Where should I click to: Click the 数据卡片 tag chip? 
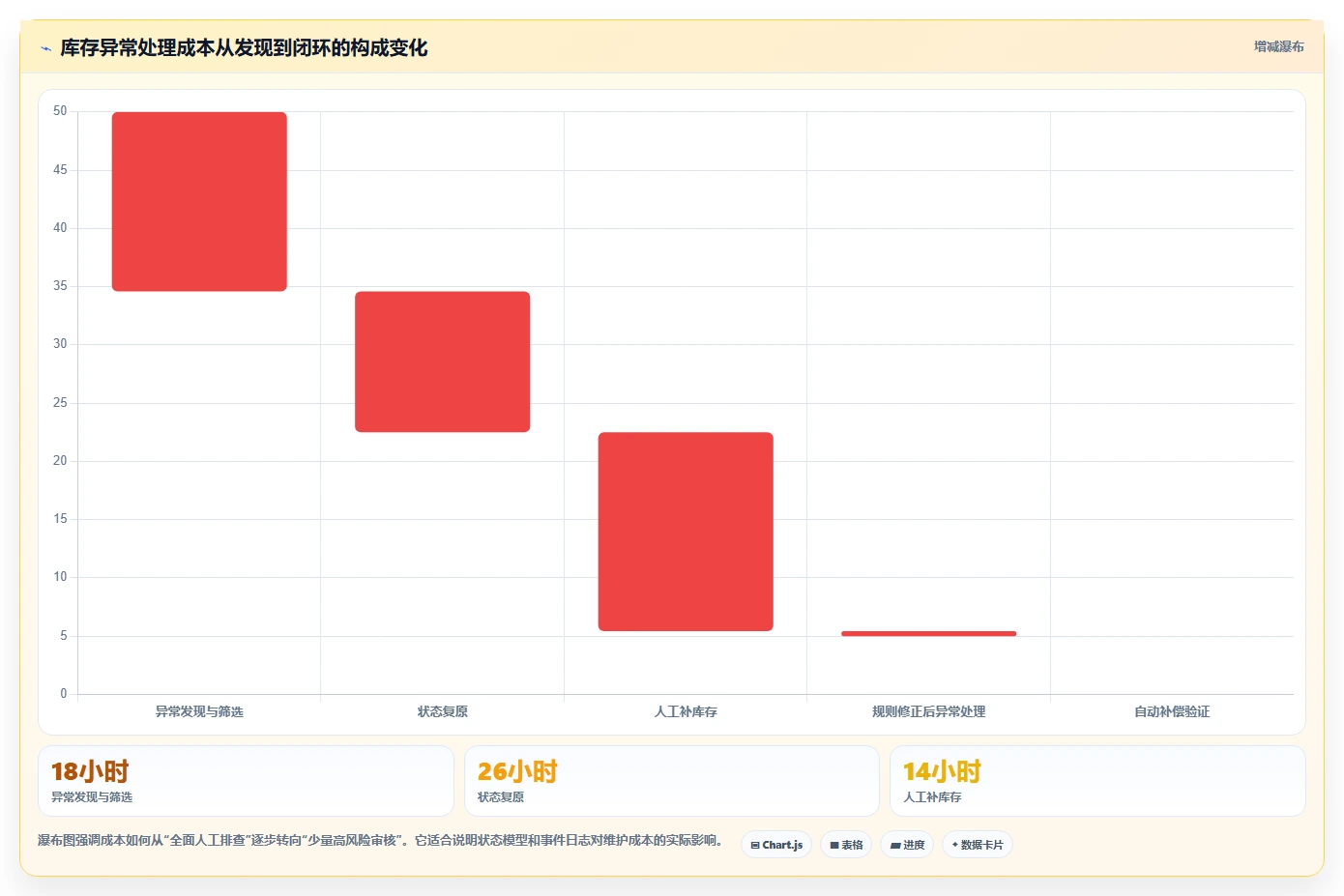(x=978, y=845)
